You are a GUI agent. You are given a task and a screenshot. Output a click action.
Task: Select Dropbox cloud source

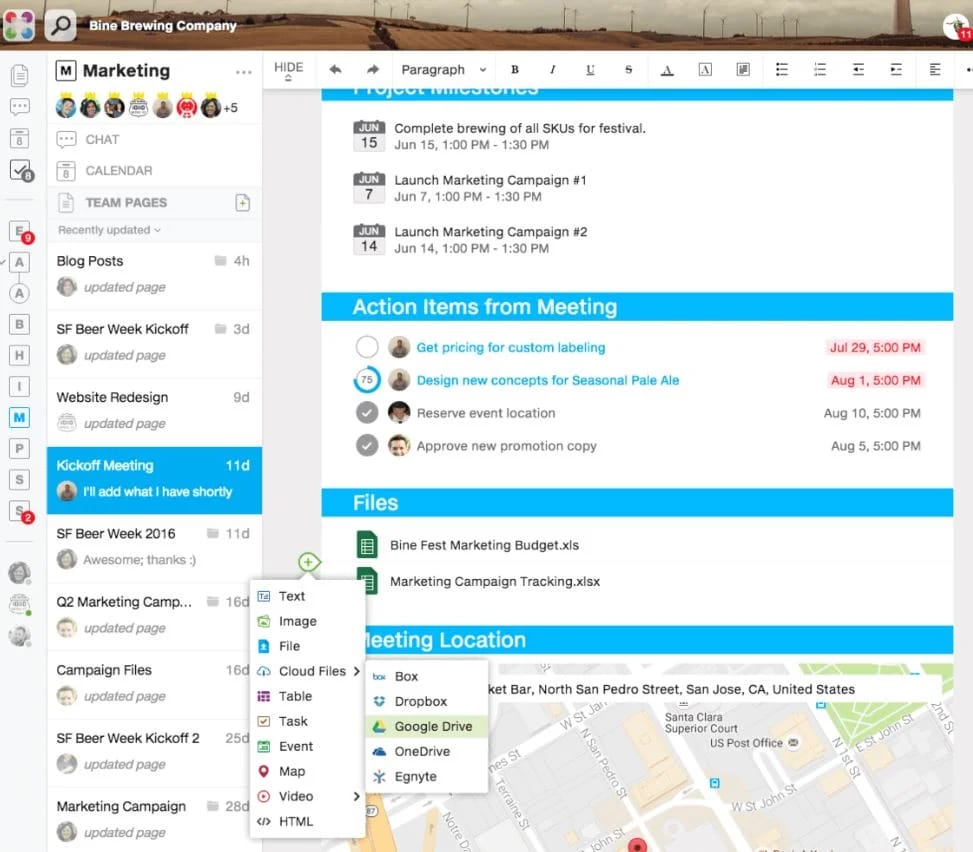(427, 701)
